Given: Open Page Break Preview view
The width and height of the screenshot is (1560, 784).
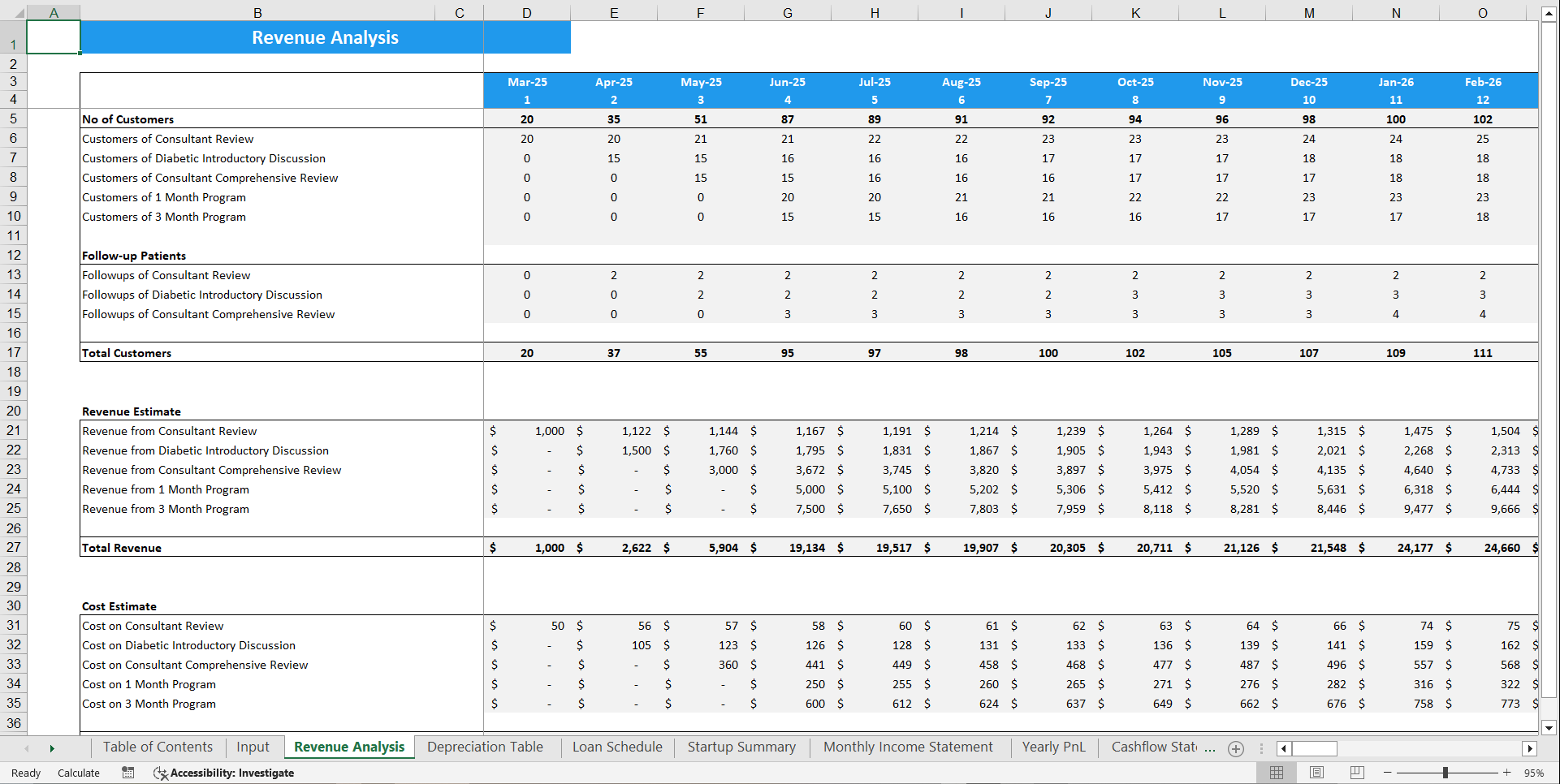Looking at the screenshot, I should click(1356, 773).
